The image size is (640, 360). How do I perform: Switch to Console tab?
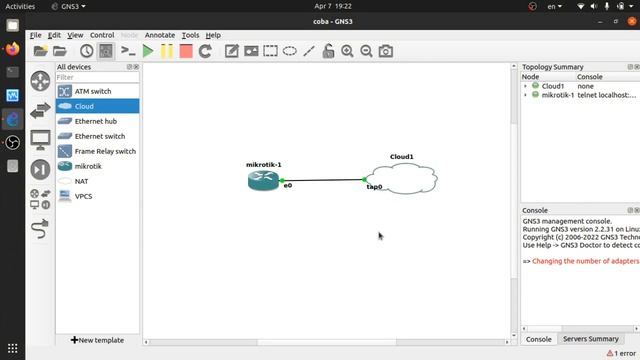[x=538, y=339]
